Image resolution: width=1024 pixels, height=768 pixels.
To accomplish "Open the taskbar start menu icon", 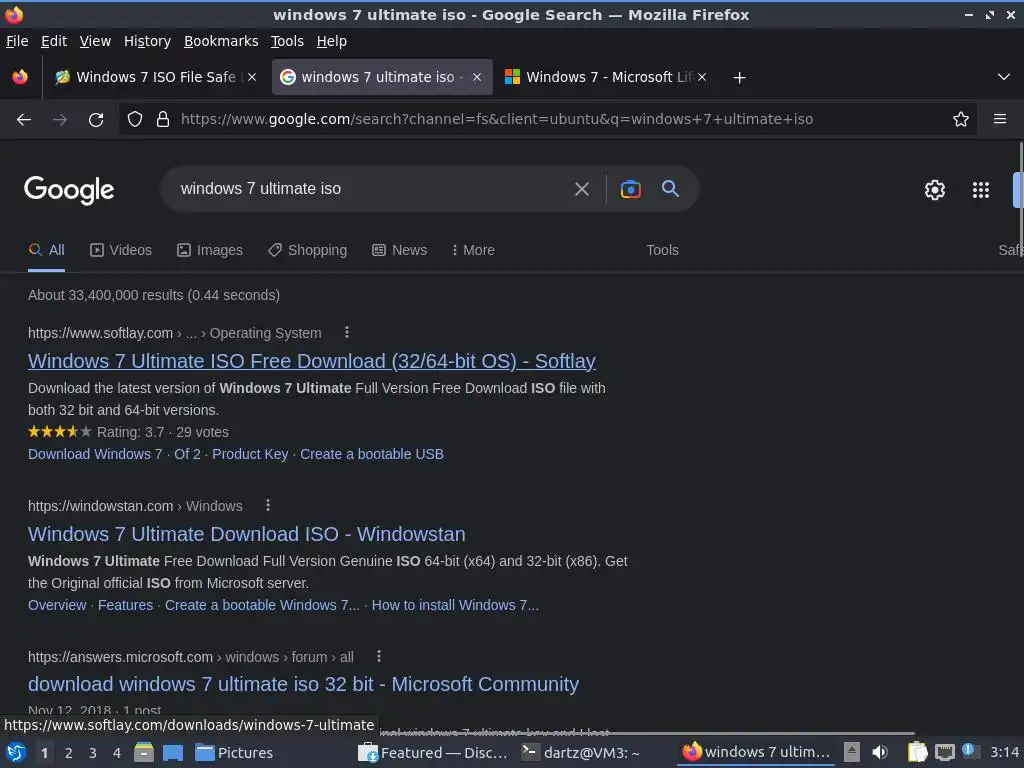I will coord(16,752).
